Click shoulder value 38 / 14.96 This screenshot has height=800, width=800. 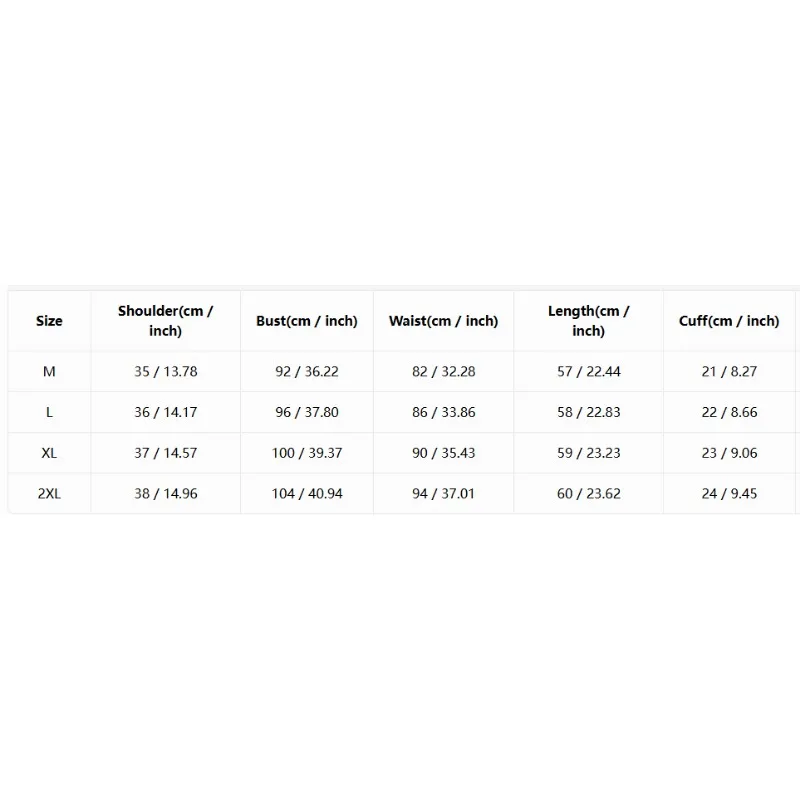pyautogui.click(x=165, y=494)
